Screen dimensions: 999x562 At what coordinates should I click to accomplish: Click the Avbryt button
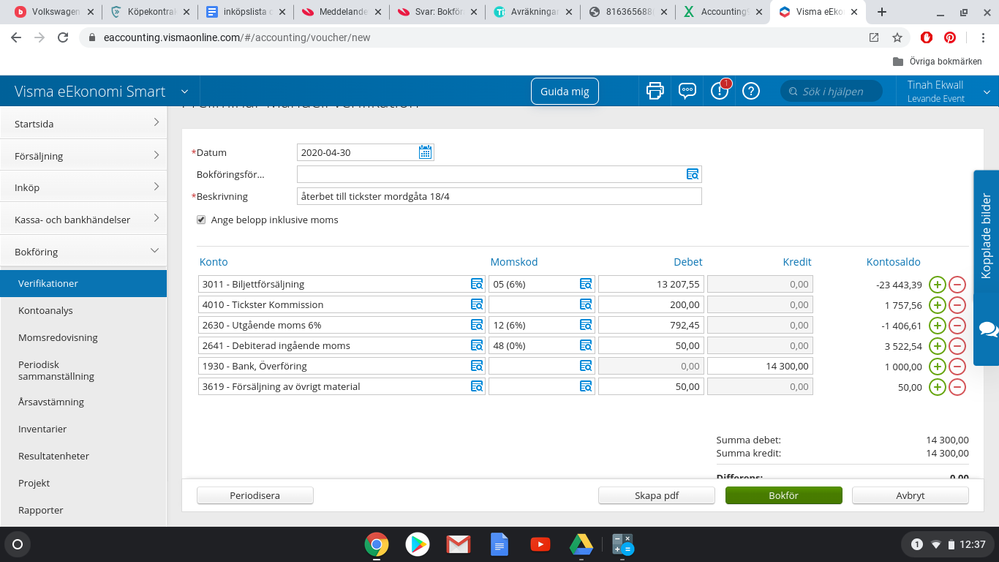910,495
